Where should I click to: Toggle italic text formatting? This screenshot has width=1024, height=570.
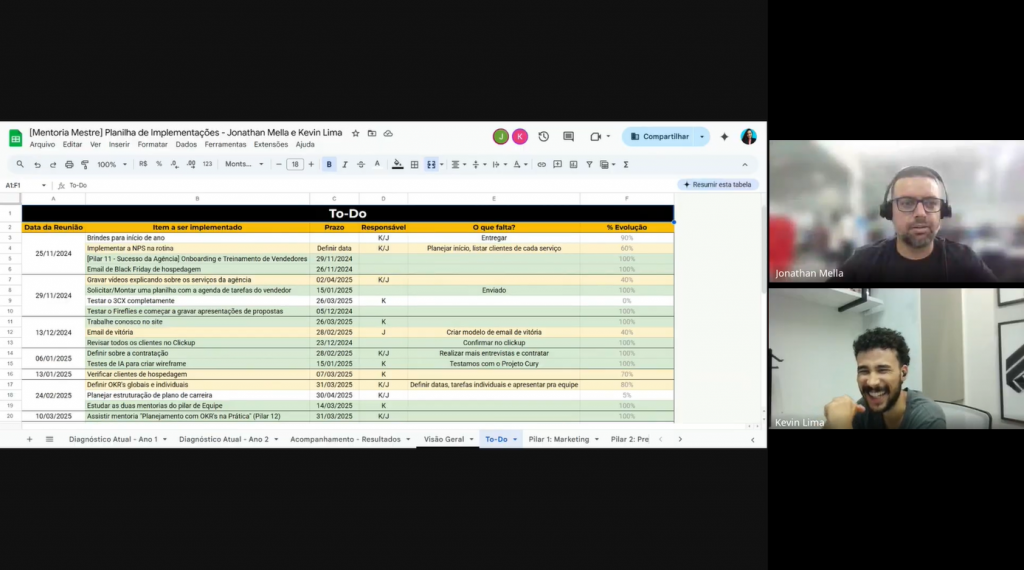(x=345, y=164)
